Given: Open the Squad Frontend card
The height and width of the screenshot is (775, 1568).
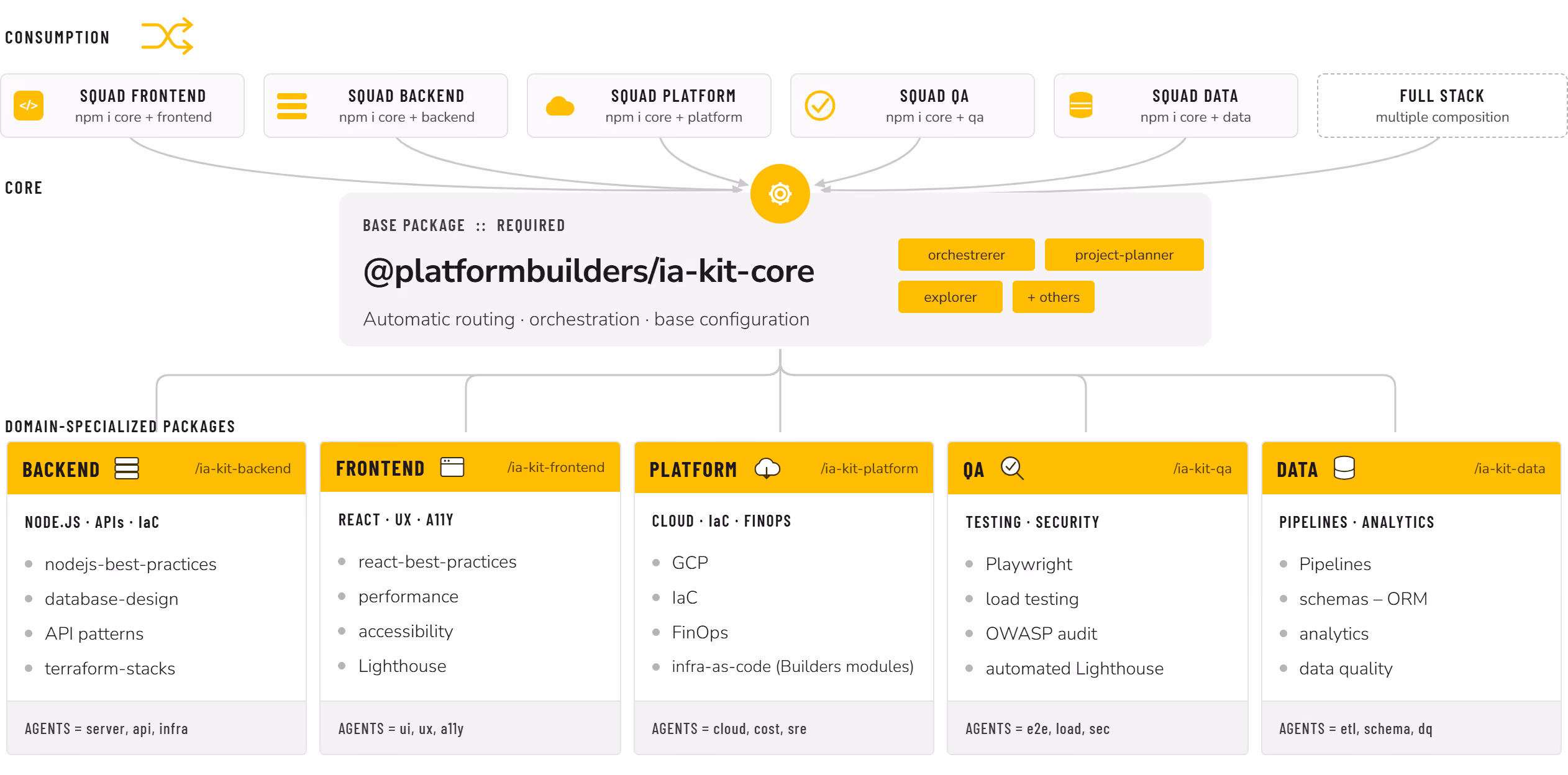Looking at the screenshot, I should pyautogui.click(x=122, y=106).
